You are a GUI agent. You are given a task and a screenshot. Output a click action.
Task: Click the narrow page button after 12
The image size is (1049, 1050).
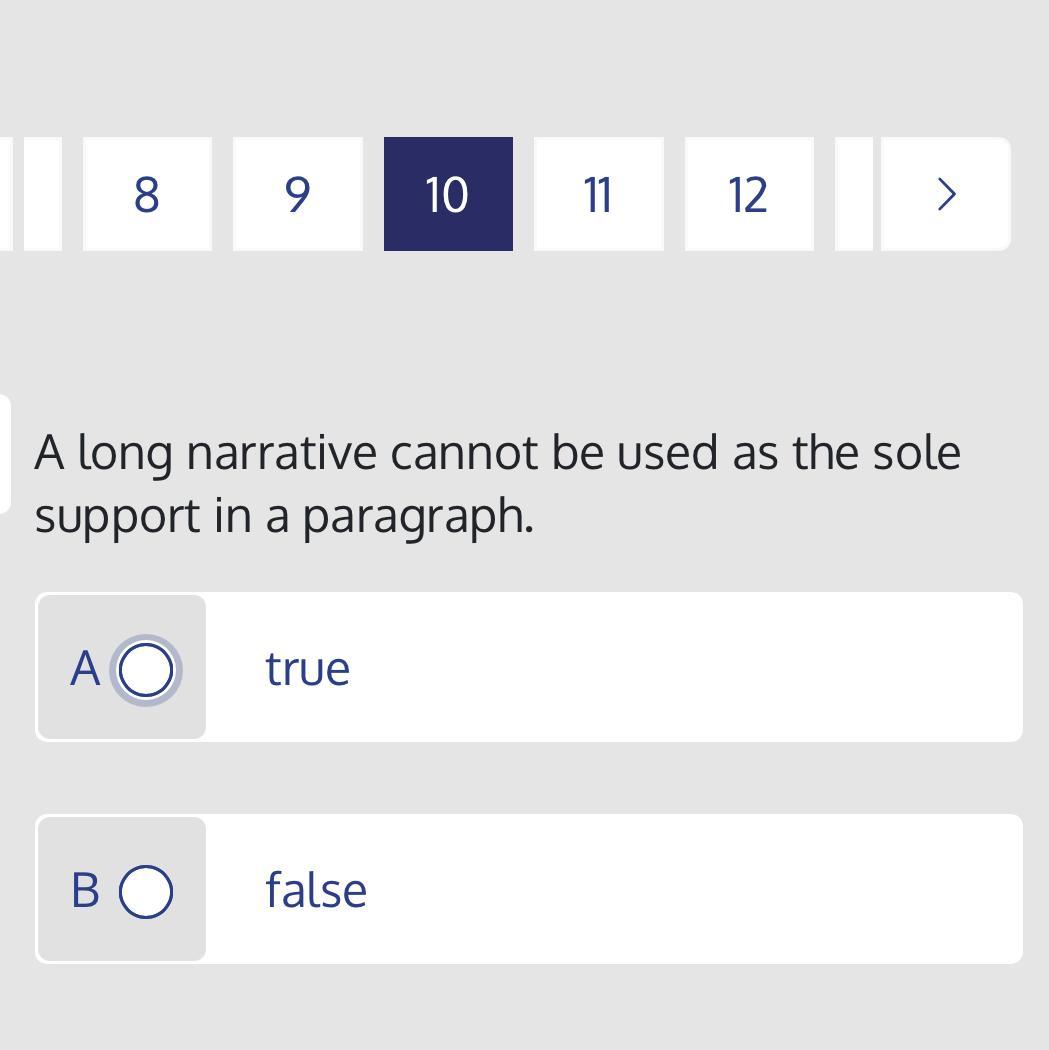point(853,194)
